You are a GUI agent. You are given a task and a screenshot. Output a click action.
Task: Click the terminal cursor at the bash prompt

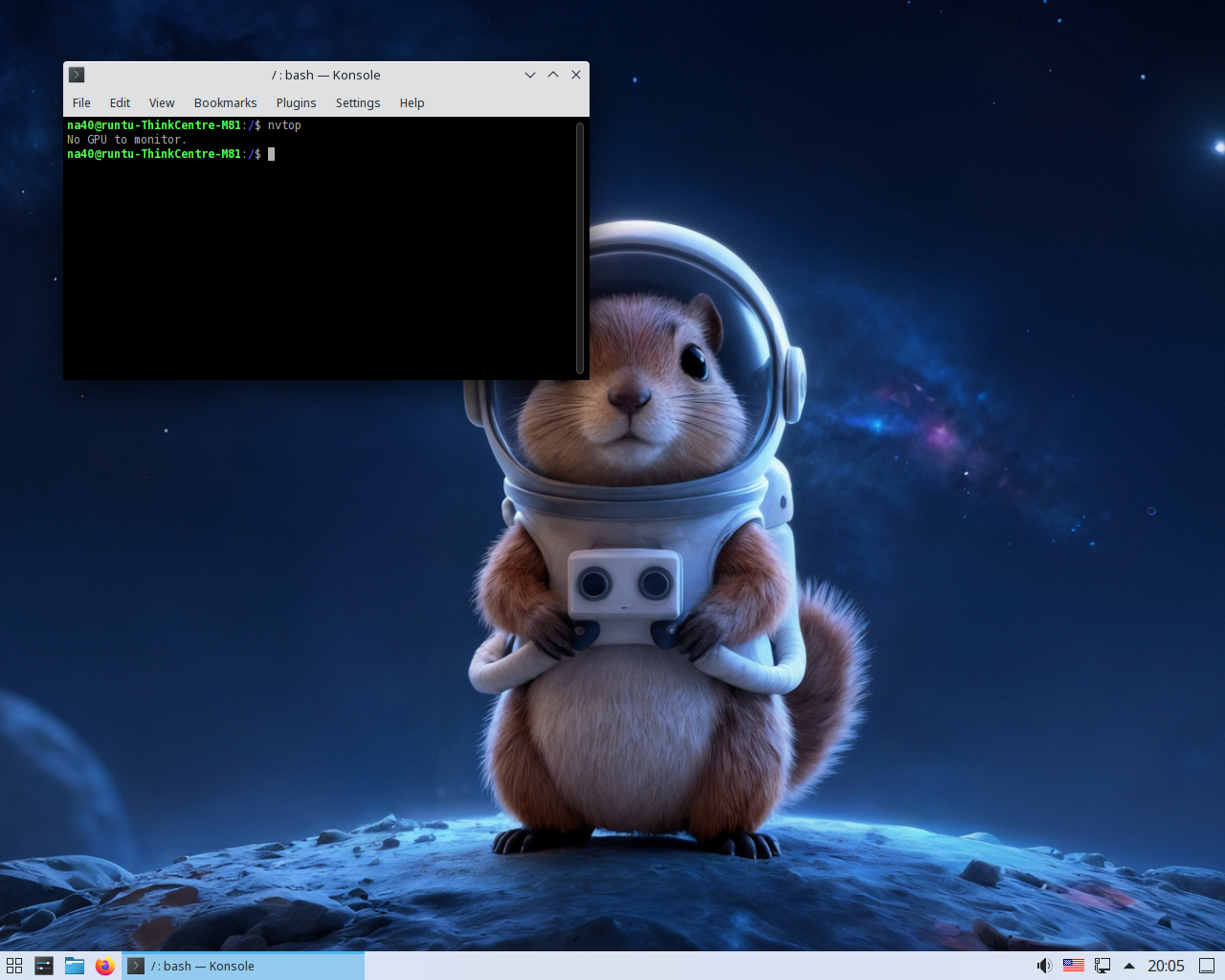[x=272, y=154]
